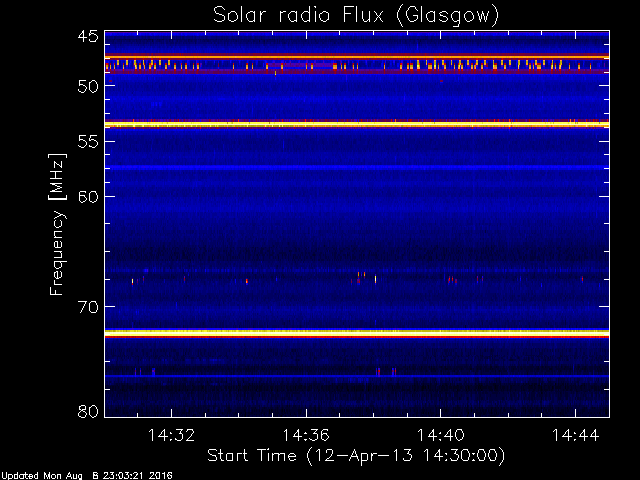Click the 14:40 time axis label
The width and height of the screenshot is (640, 480).
(x=441, y=435)
